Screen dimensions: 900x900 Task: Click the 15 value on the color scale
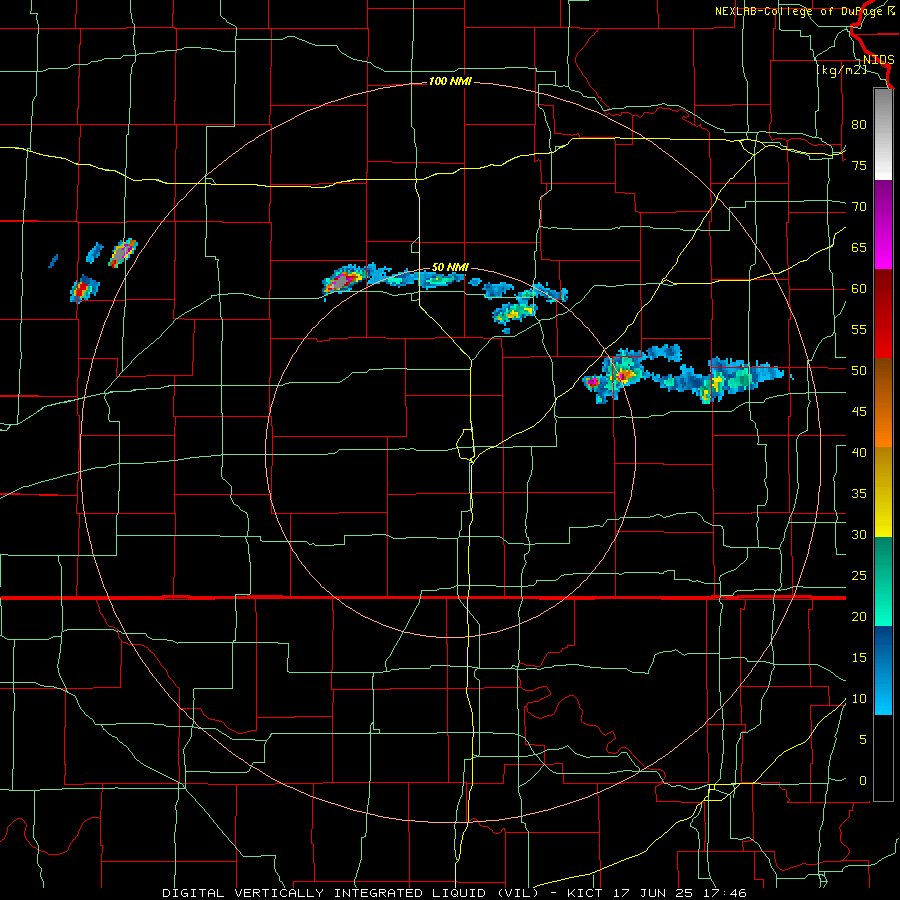[859, 658]
